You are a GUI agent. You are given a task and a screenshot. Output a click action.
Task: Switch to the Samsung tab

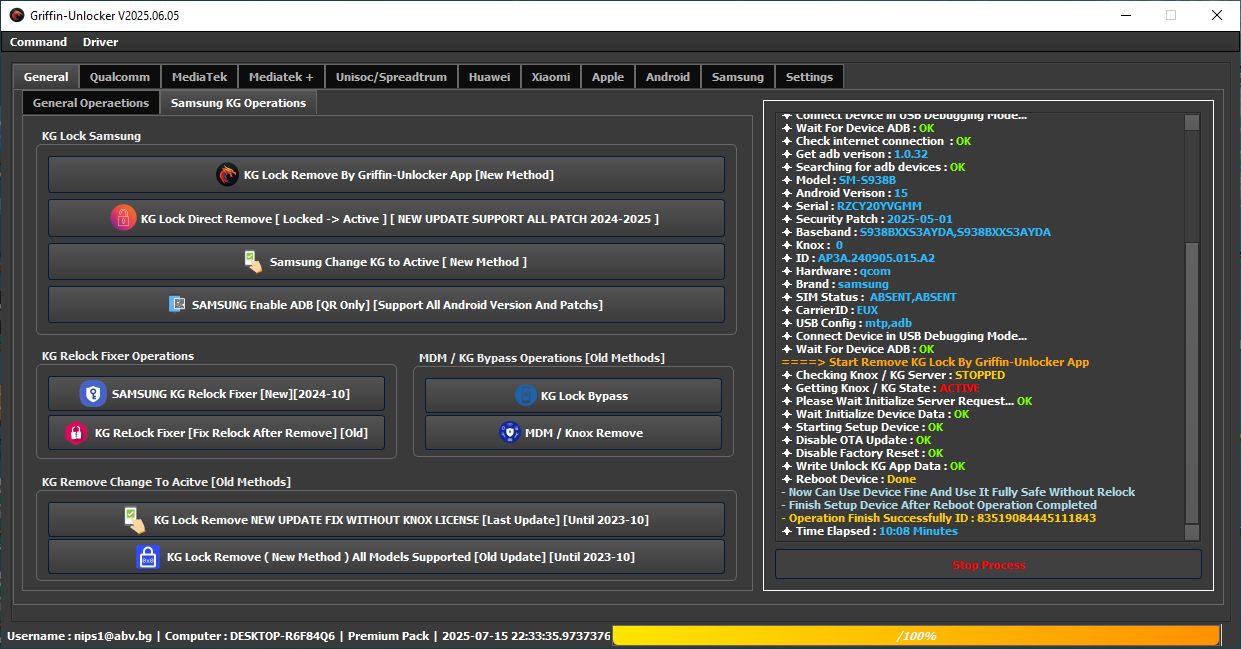click(738, 77)
